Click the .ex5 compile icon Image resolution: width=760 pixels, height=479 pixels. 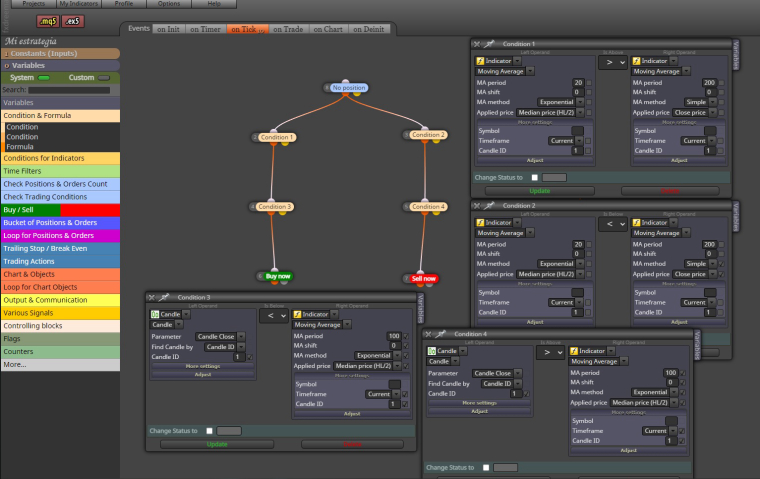(73, 21)
